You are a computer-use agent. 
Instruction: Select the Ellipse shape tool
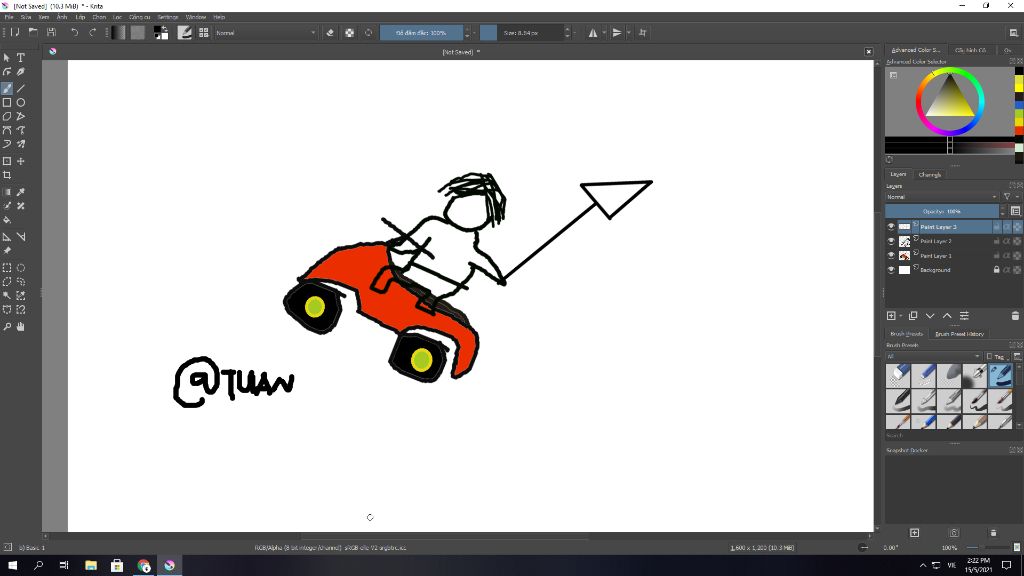(x=21, y=103)
